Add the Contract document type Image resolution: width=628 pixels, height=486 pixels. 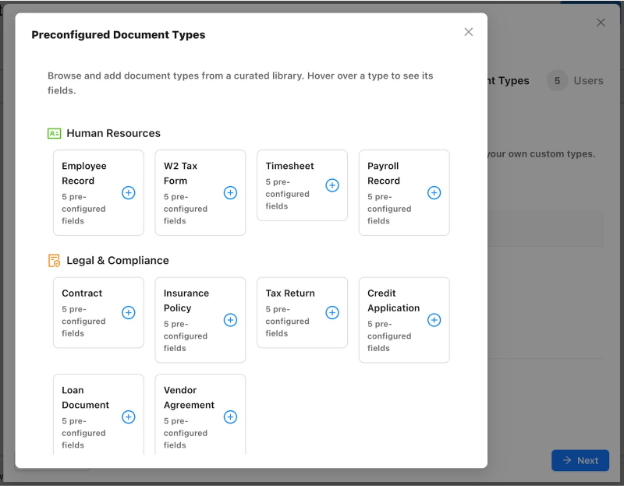[128, 313]
